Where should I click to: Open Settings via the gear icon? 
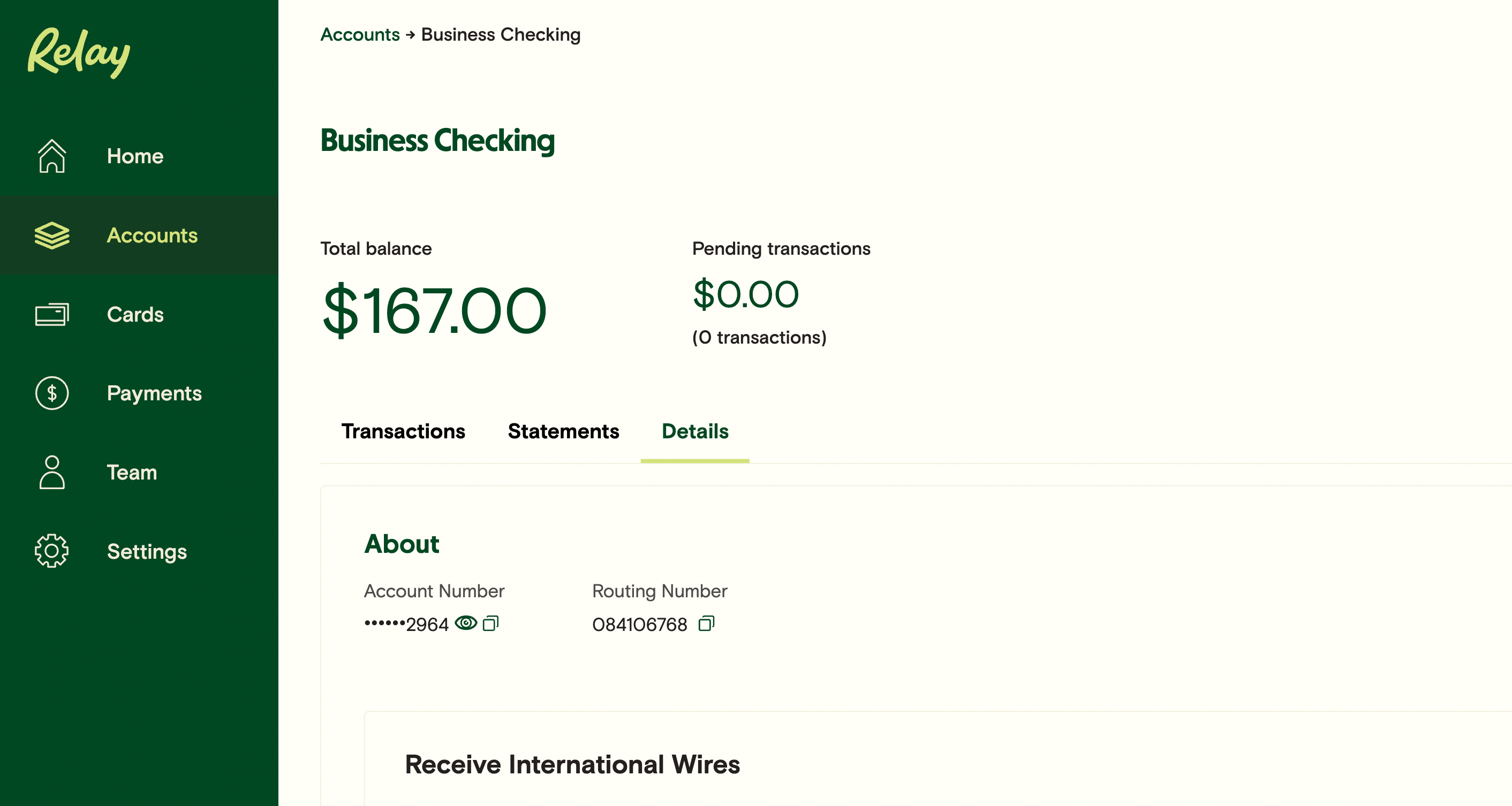coord(52,551)
